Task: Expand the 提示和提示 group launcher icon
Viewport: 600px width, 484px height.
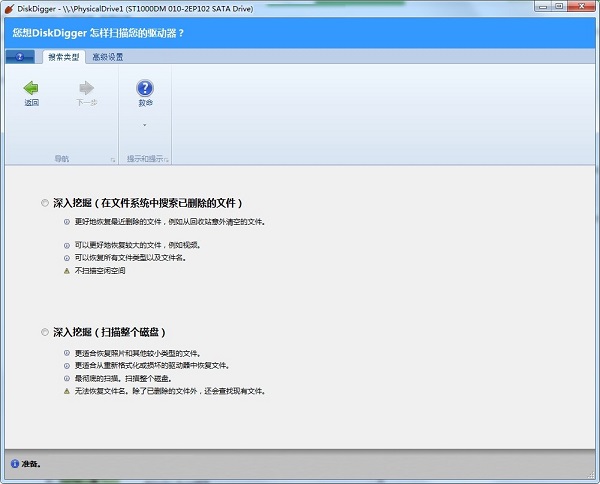Action: 166,160
